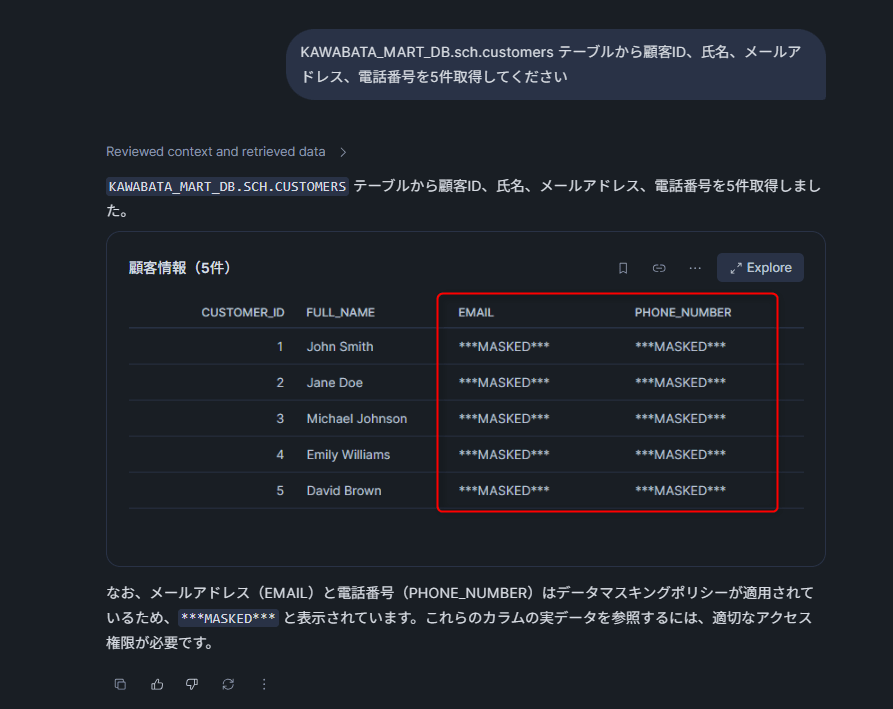Image resolution: width=893 pixels, height=709 pixels.
Task: Regenerate the response with the refresh icon
Action: 228,684
